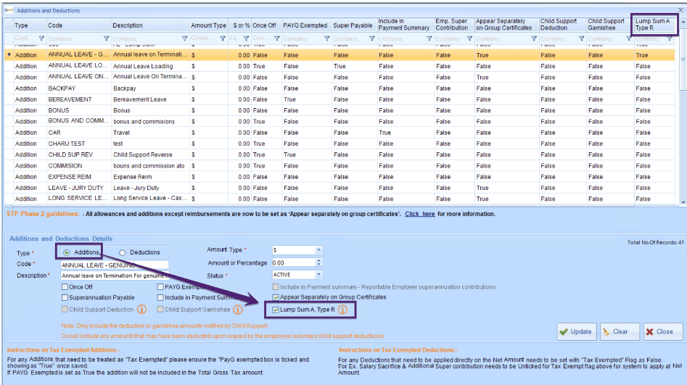
Task: Tick the PAYG Exempted checkbox
Action: point(160,287)
